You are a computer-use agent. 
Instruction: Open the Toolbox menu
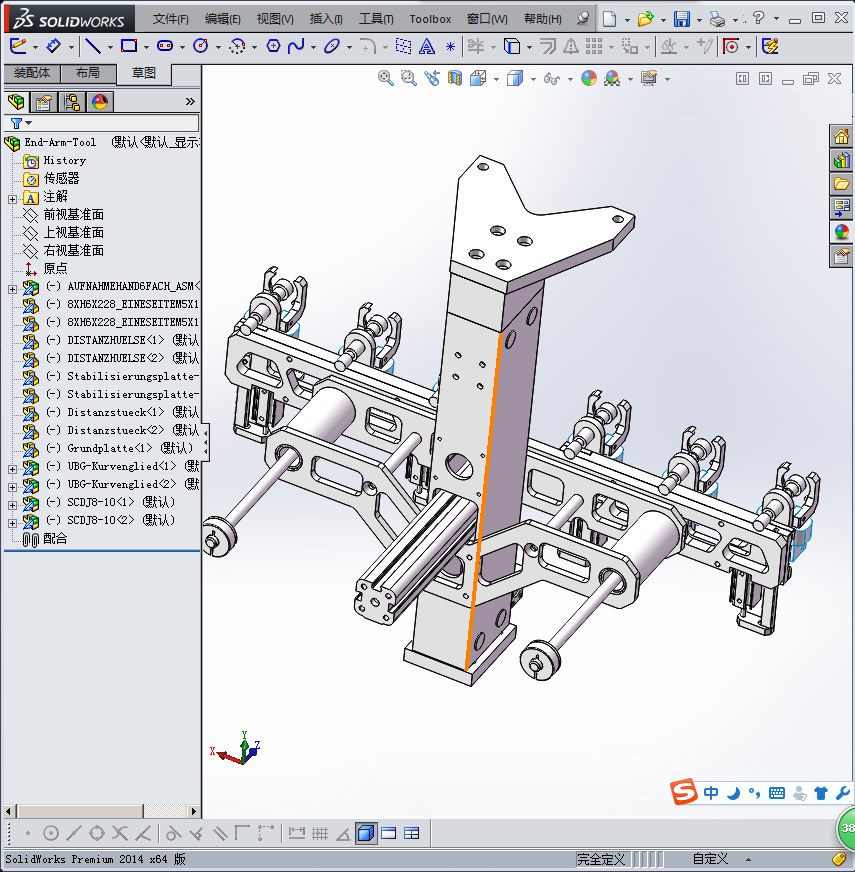point(430,19)
